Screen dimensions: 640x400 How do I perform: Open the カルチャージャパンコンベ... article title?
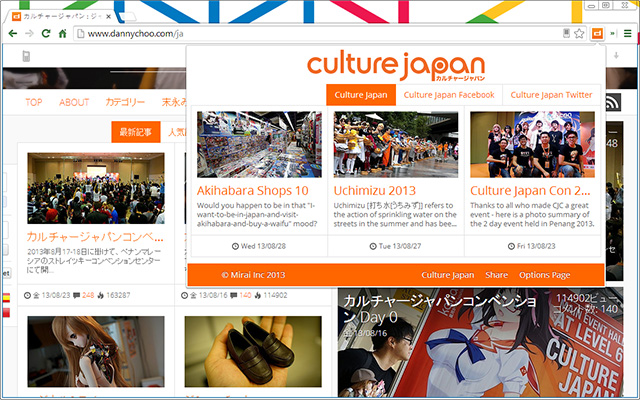coord(95,237)
